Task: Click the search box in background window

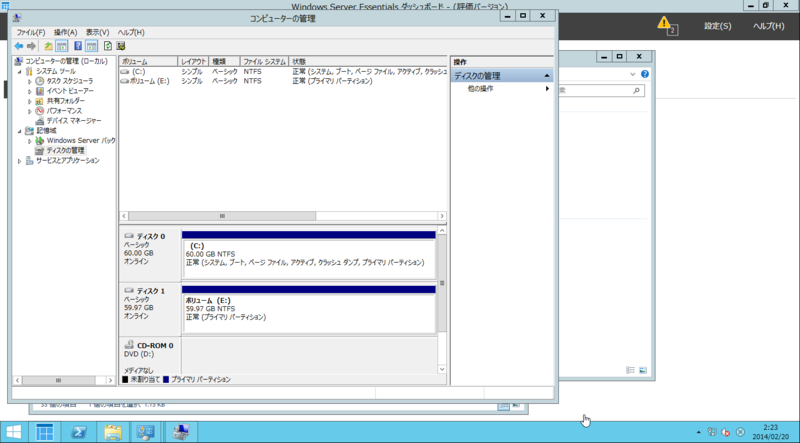Action: (x=601, y=91)
